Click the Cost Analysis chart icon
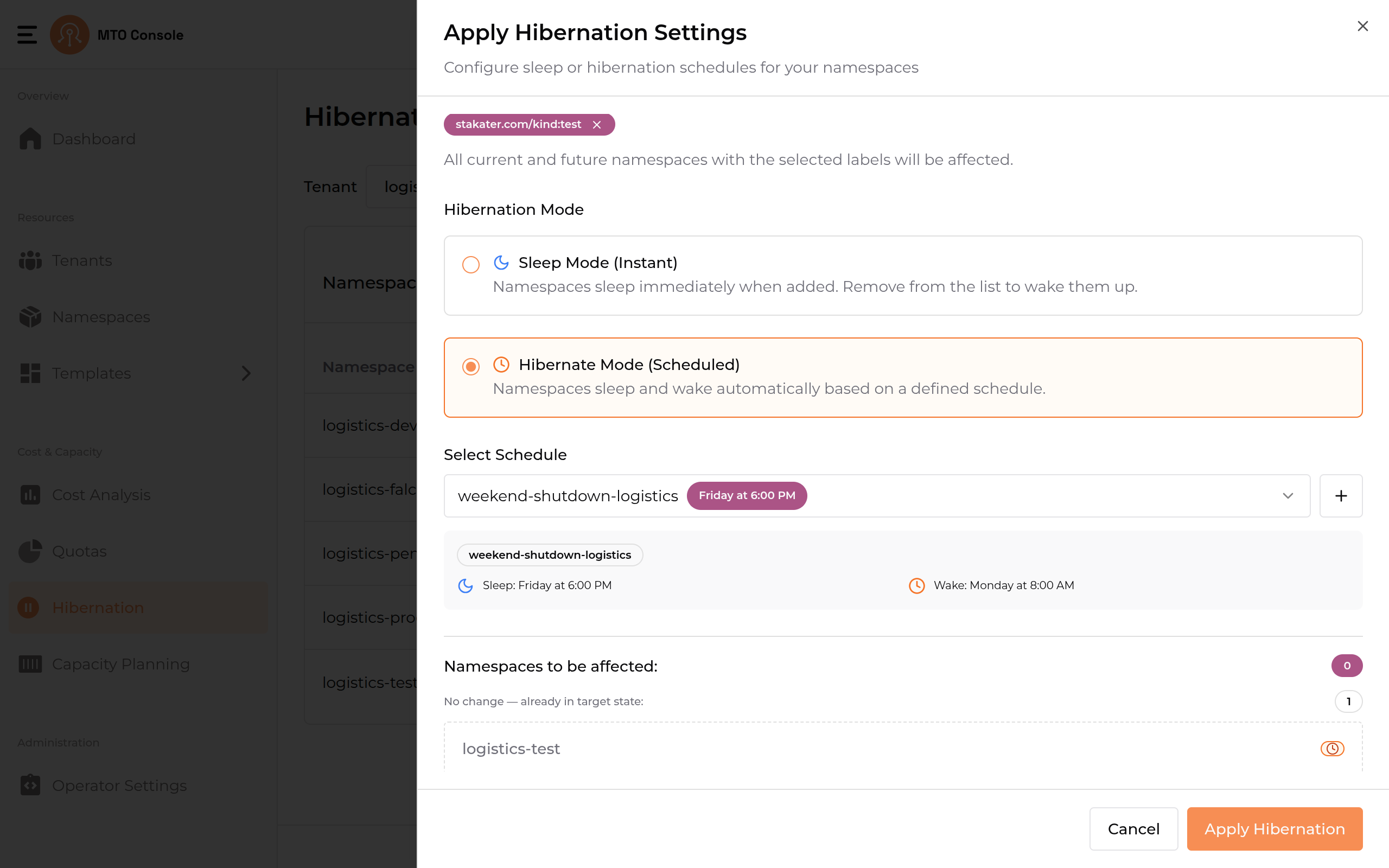 [30, 495]
